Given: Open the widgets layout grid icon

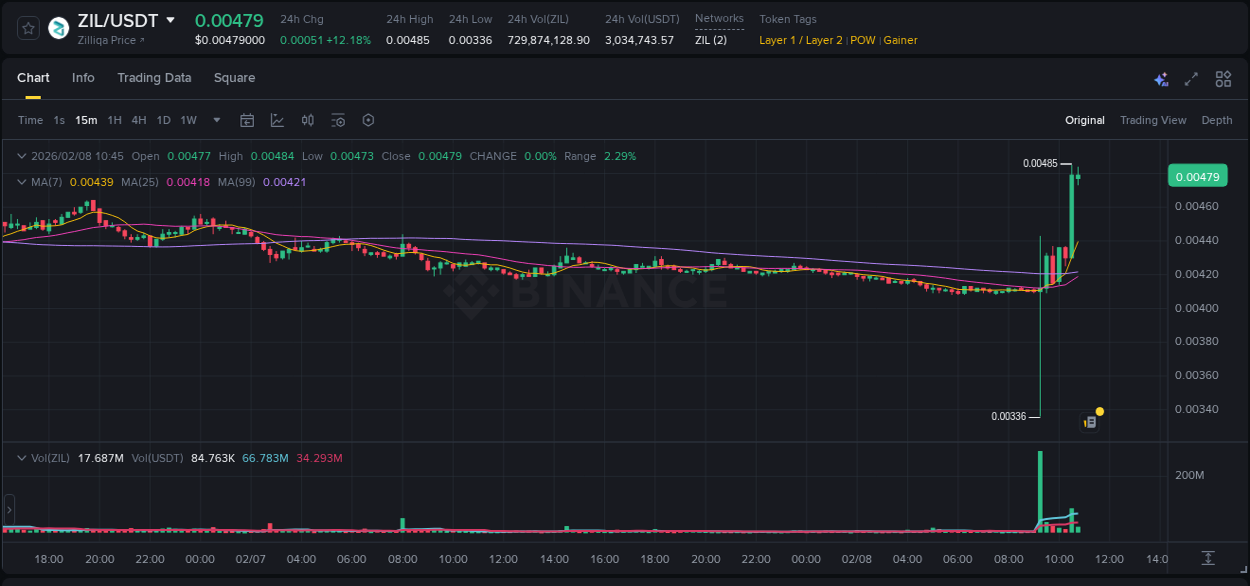Looking at the screenshot, I should (x=1222, y=78).
